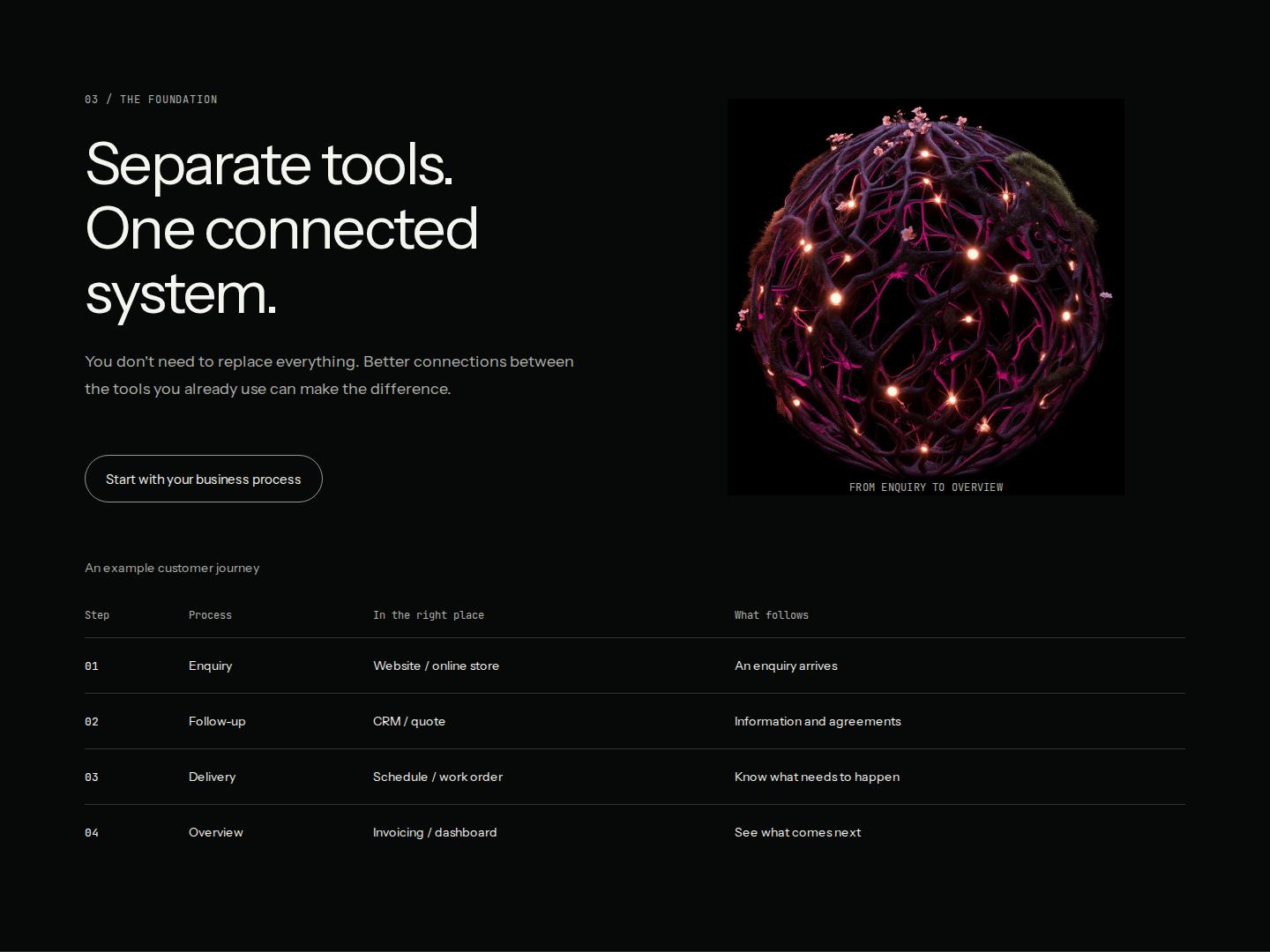Image resolution: width=1270 pixels, height=952 pixels.
Task: Click the 'Enquiry' process cell
Action: [211, 666]
